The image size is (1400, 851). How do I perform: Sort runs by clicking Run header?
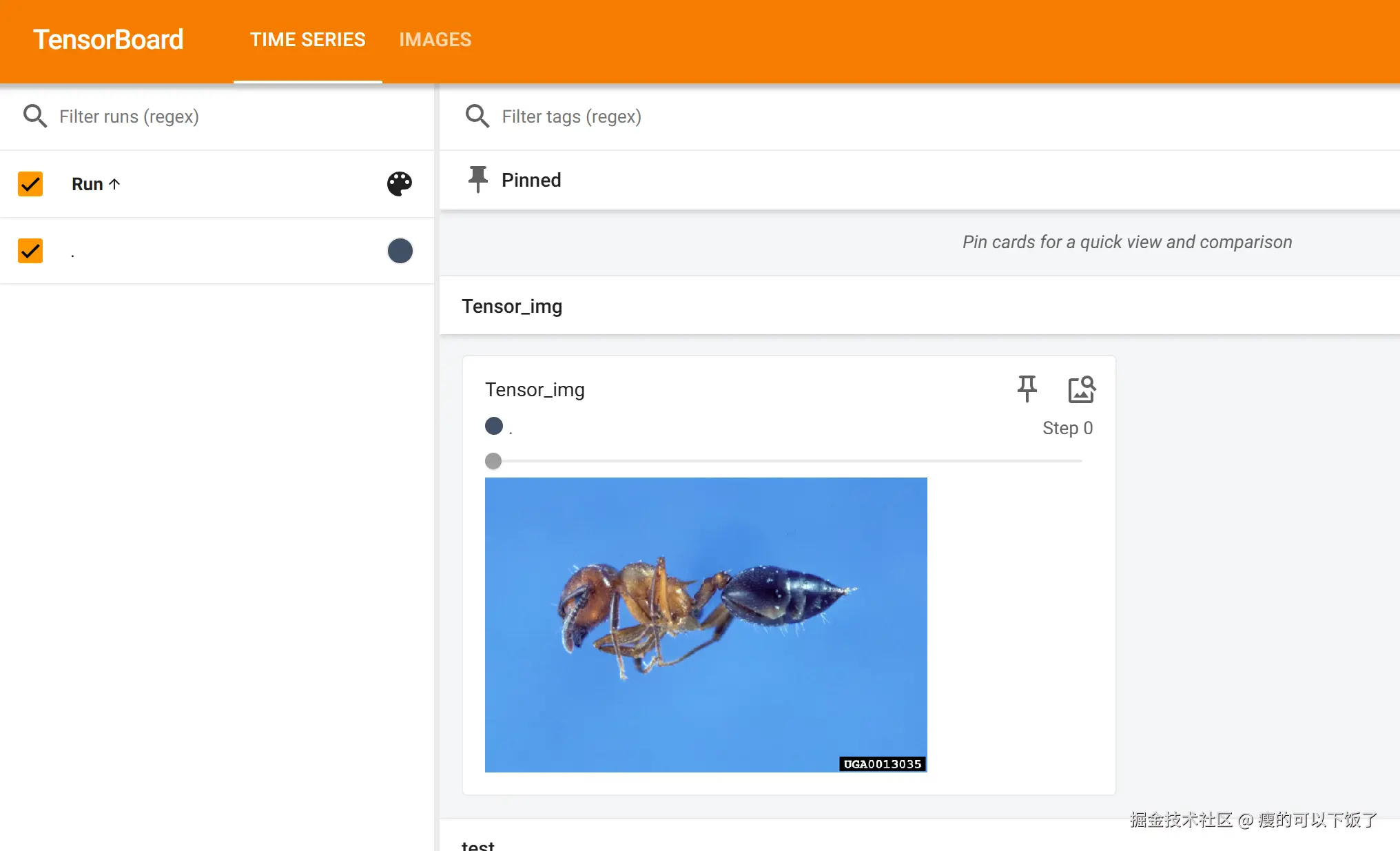87,184
